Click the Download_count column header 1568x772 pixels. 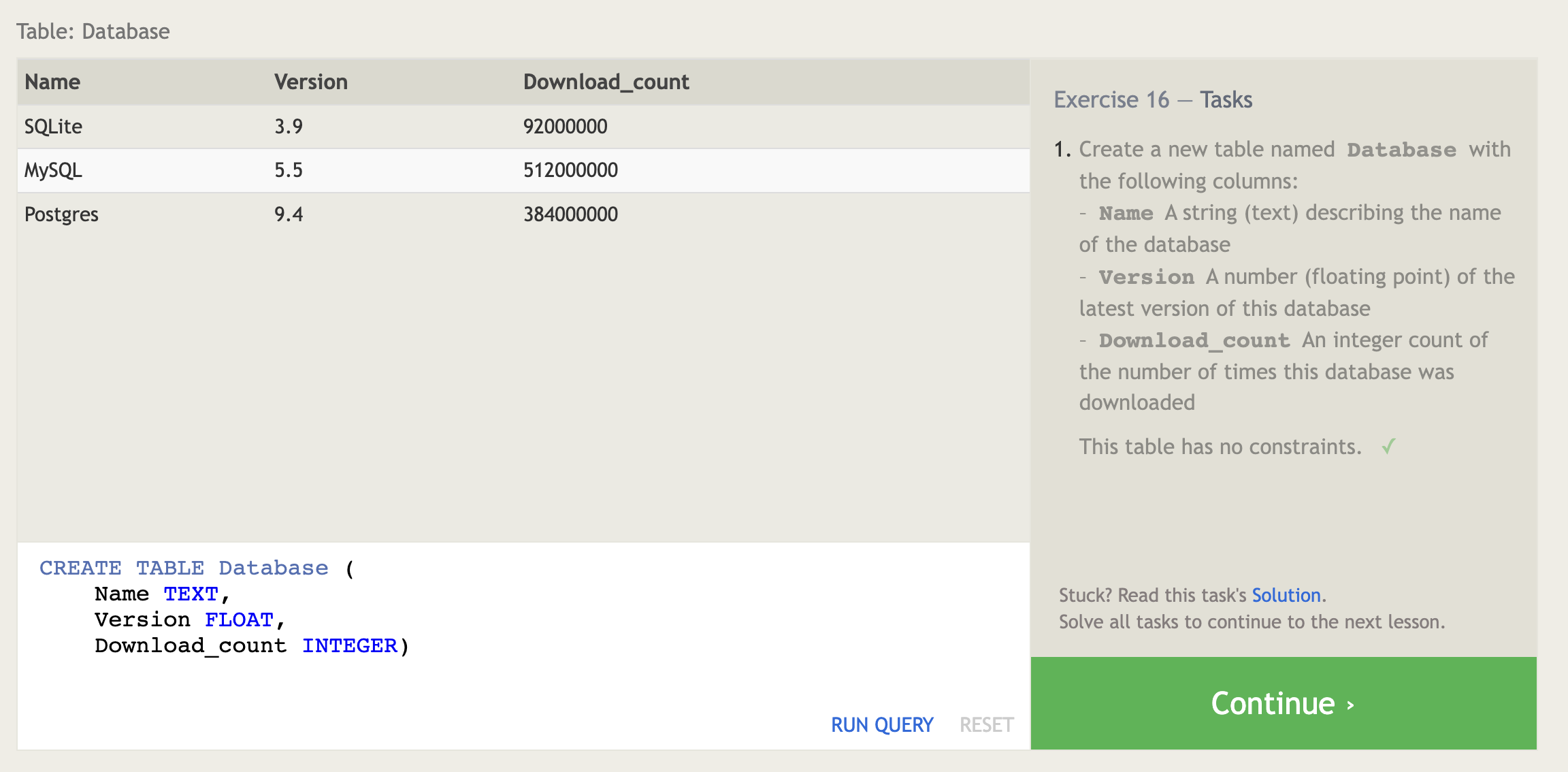(x=606, y=82)
